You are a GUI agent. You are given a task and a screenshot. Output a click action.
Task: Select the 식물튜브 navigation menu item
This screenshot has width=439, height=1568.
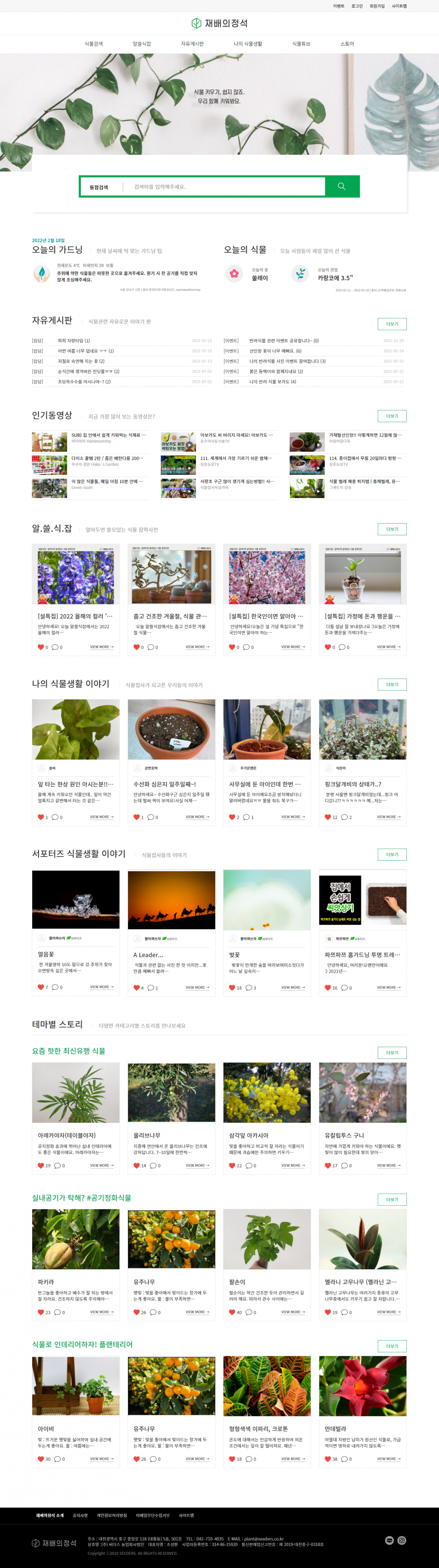click(x=301, y=44)
